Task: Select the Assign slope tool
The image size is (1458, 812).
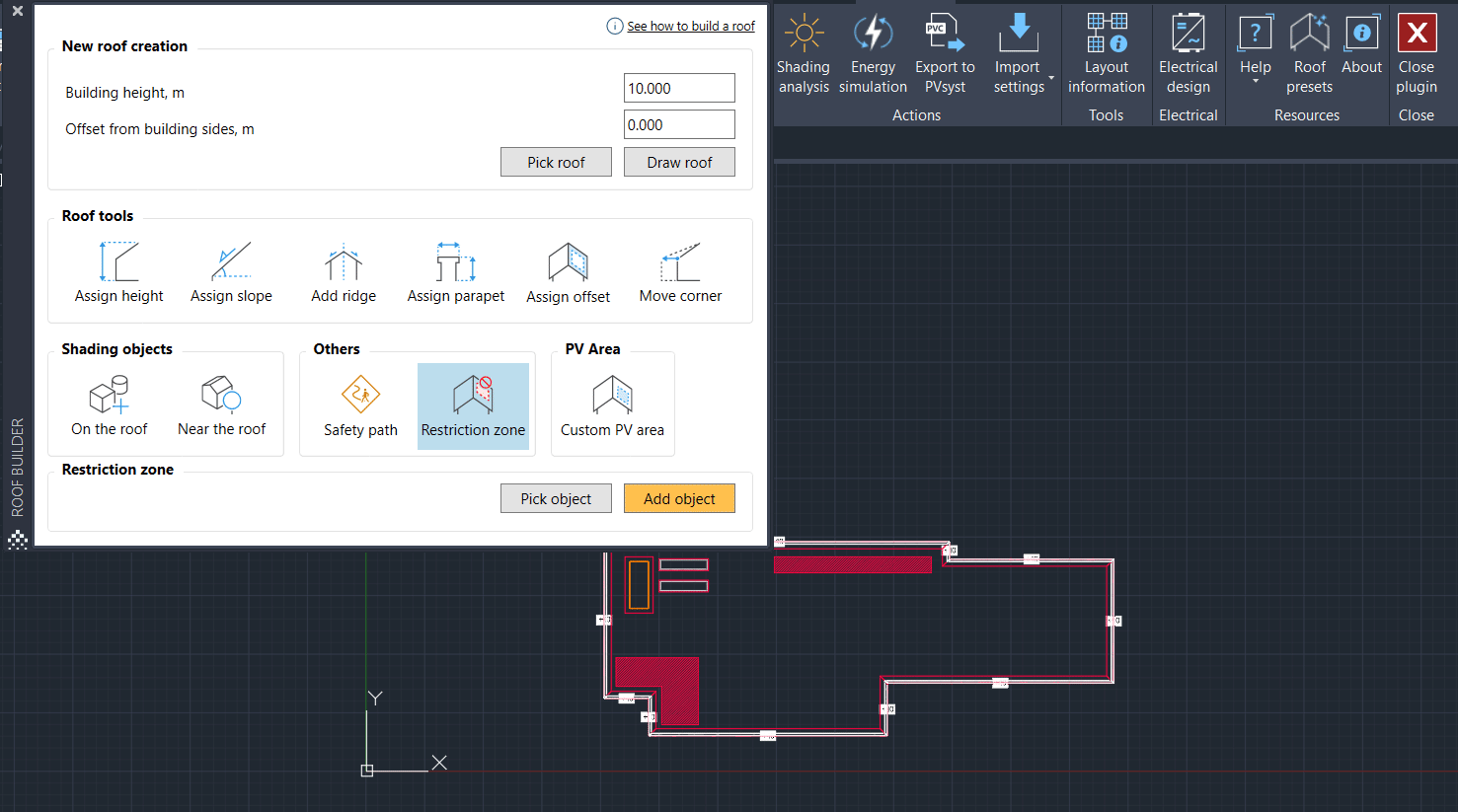Action: click(x=231, y=272)
